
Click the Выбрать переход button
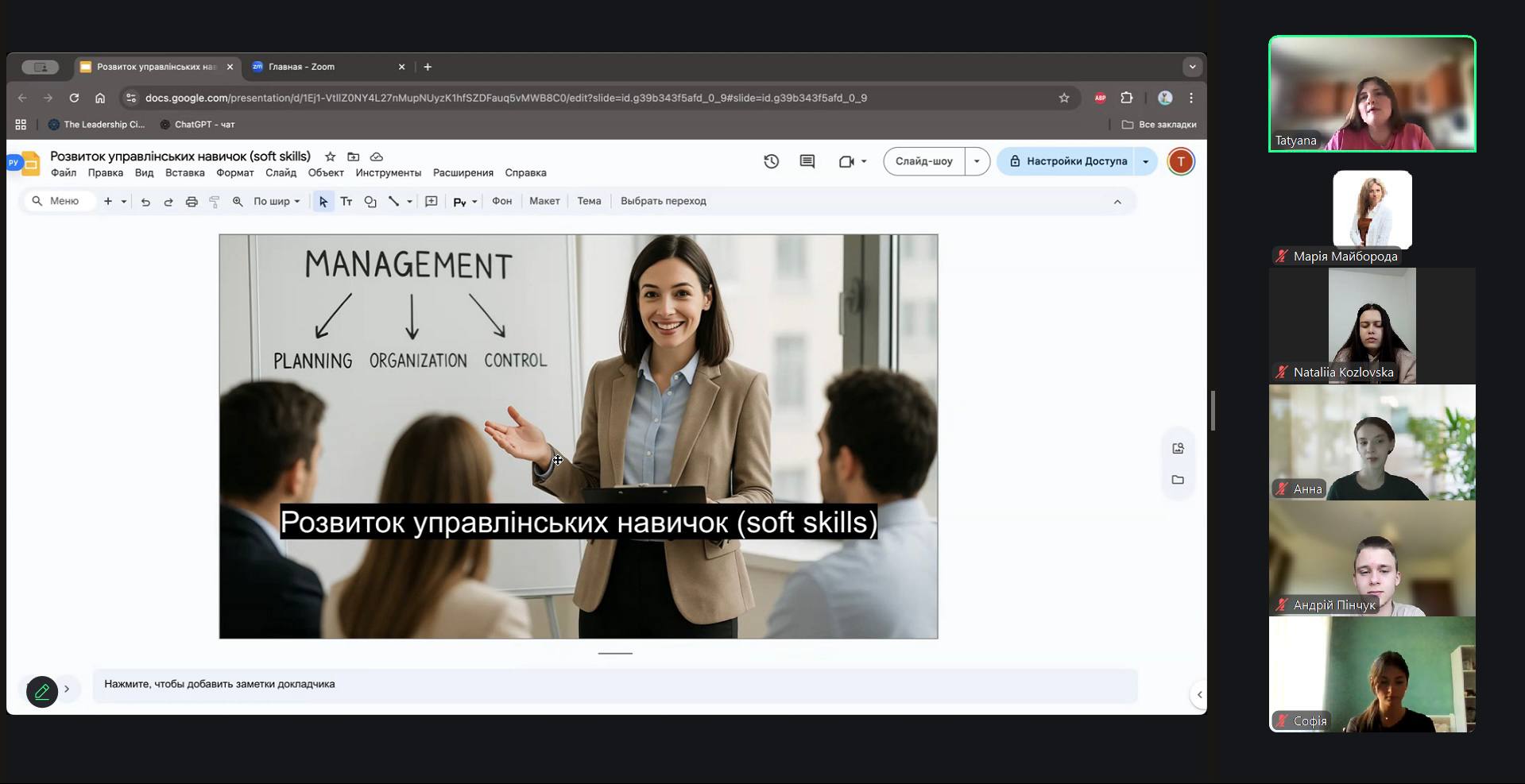point(663,201)
